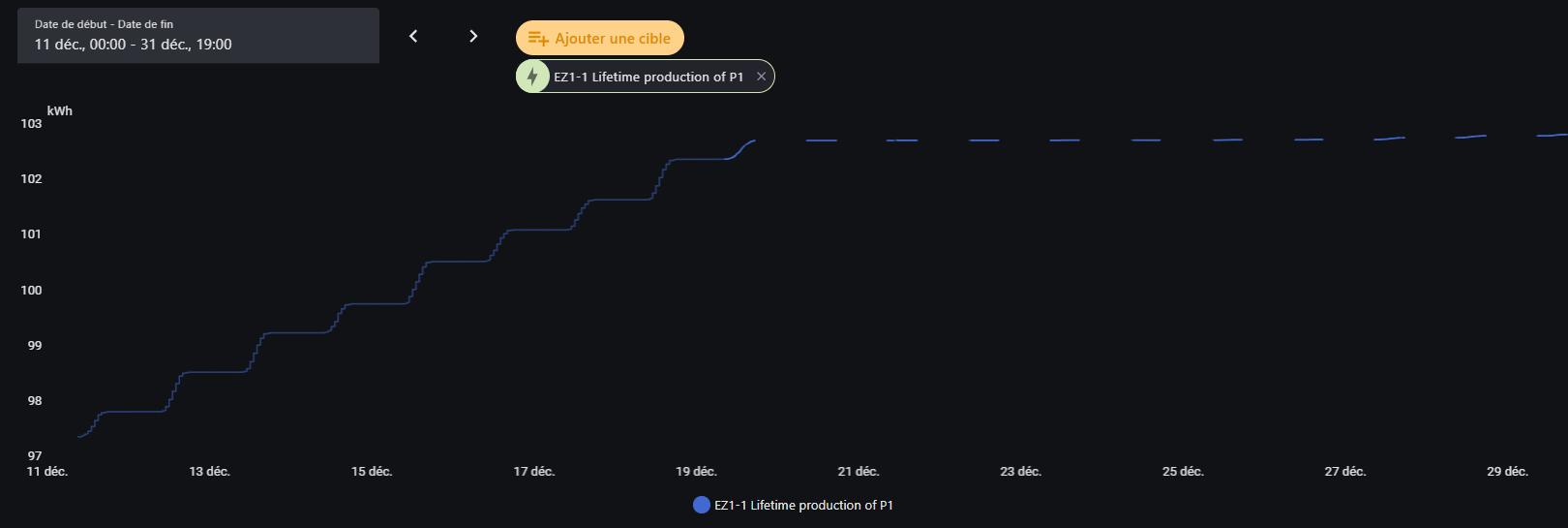Click the lightning bolt icon on the EZ1-1 chip
The height and width of the screenshot is (528, 1568).
click(532, 77)
